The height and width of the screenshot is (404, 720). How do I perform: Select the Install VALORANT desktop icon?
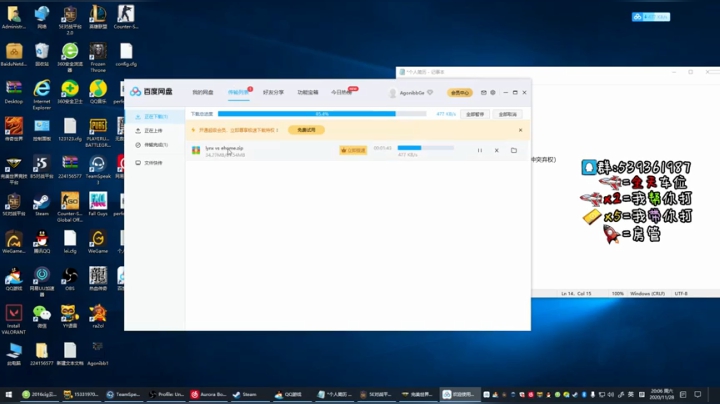14,320
